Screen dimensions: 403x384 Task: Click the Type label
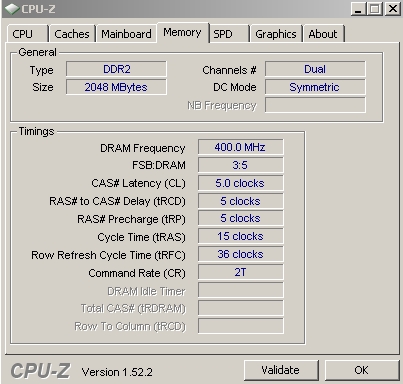pyautogui.click(x=41, y=70)
